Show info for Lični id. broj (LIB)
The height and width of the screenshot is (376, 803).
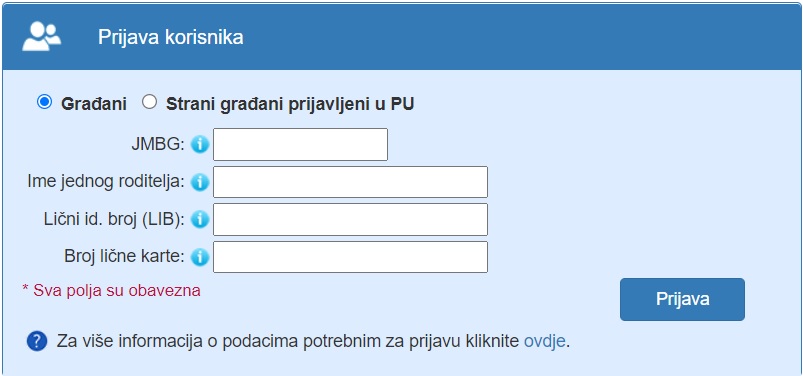(x=200, y=220)
